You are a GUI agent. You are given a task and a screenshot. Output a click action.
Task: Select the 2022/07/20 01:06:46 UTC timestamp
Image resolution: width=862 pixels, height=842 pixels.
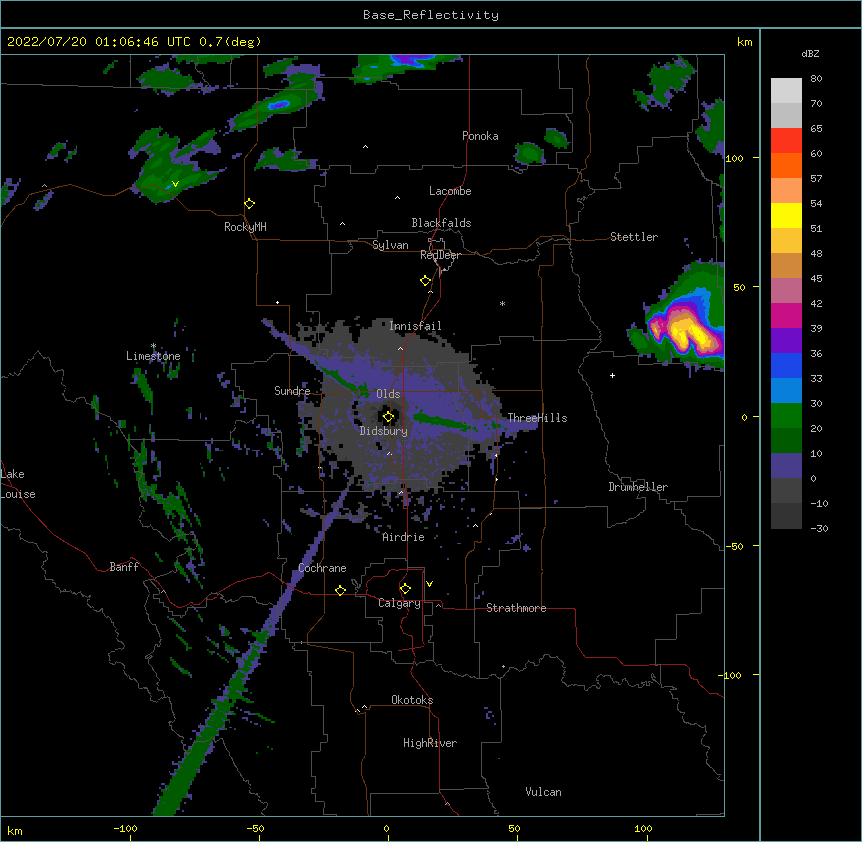[99, 42]
